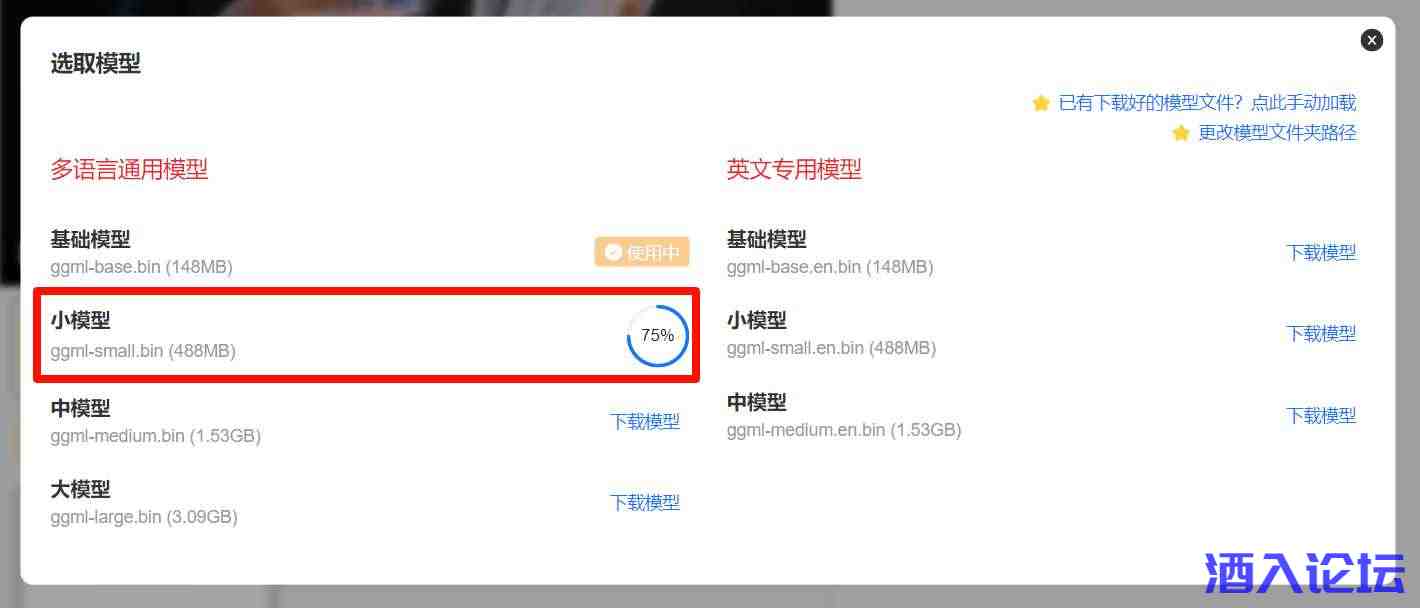The height and width of the screenshot is (608, 1420).
Task: Click 下载模型 for ggml-large.bin
Action: 645,503
